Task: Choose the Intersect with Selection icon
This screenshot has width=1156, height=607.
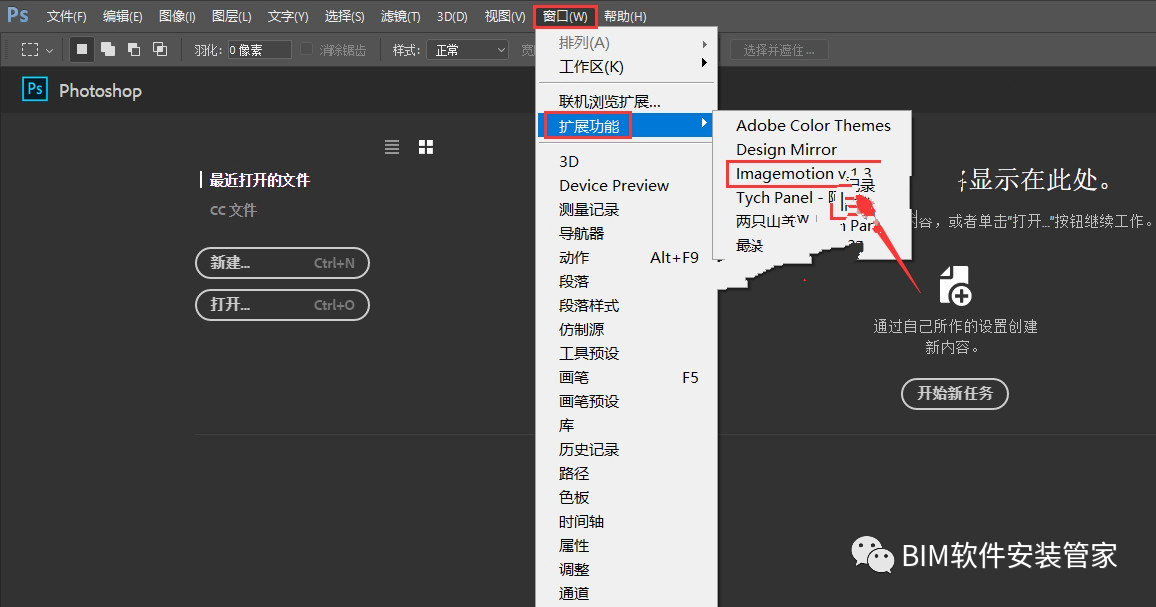Action: point(159,49)
